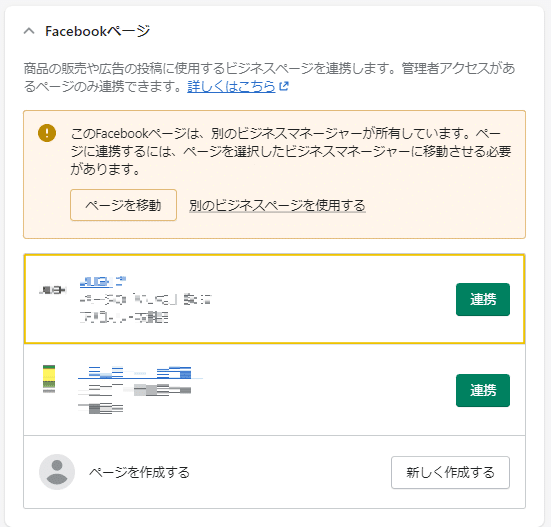Click the gray person avatar icon
Viewport: 551px width, 527px height.
tap(57, 472)
